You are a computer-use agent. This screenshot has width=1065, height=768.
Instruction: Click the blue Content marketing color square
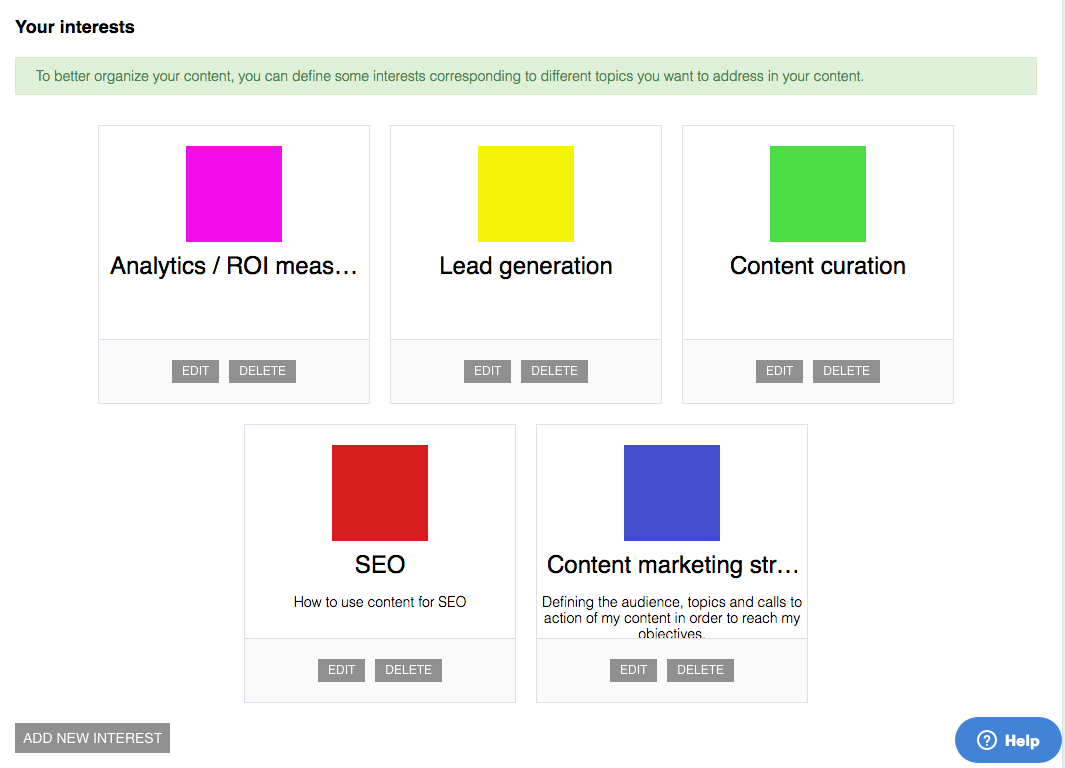672,493
